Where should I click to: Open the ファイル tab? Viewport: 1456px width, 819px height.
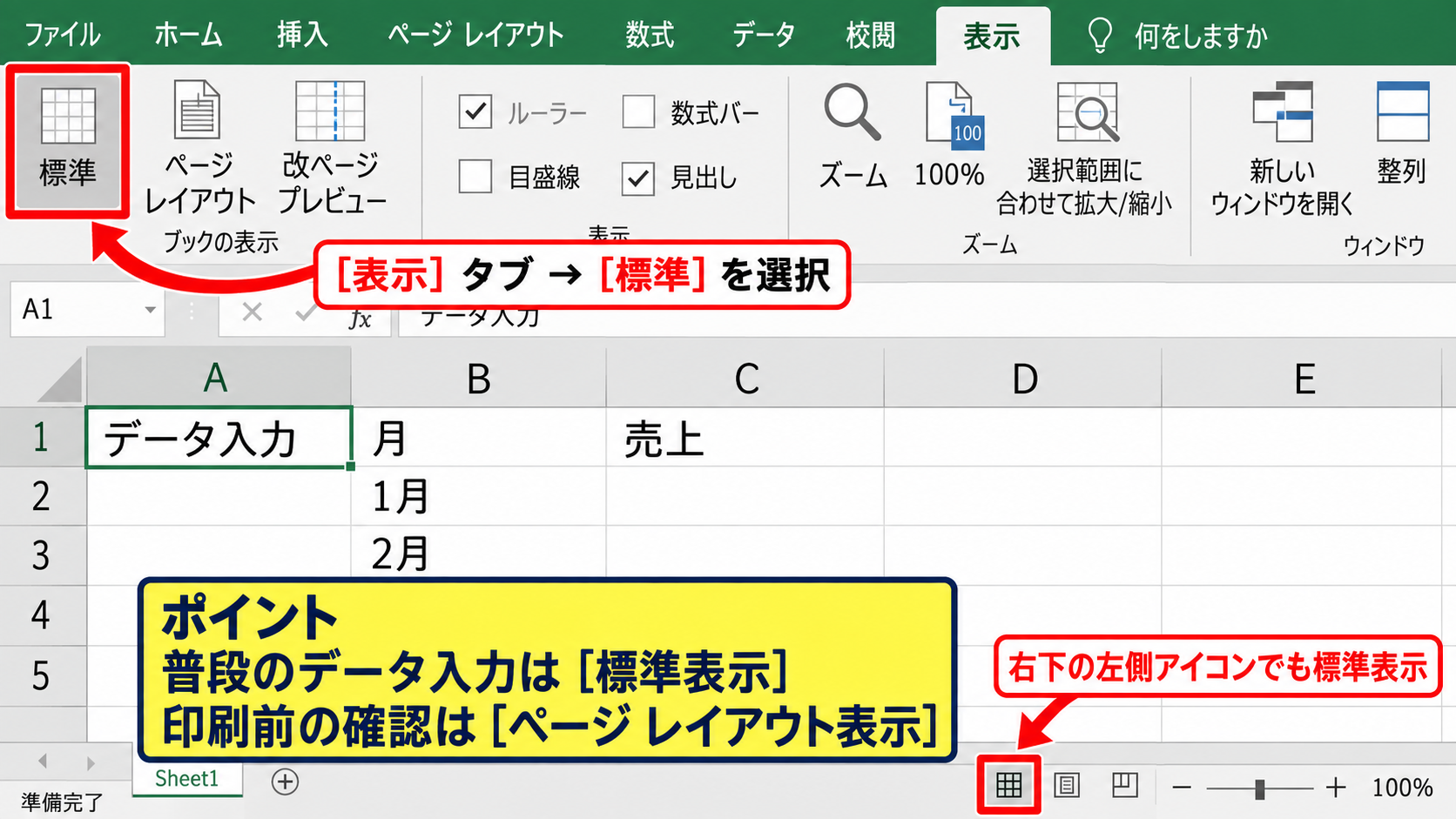[x=62, y=35]
